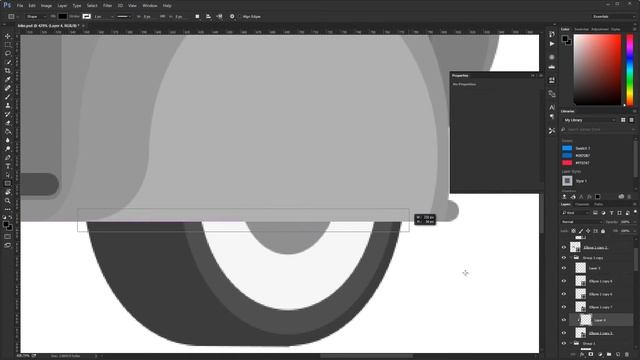
Task: Hide the Layer 4 layer
Action: (564, 320)
